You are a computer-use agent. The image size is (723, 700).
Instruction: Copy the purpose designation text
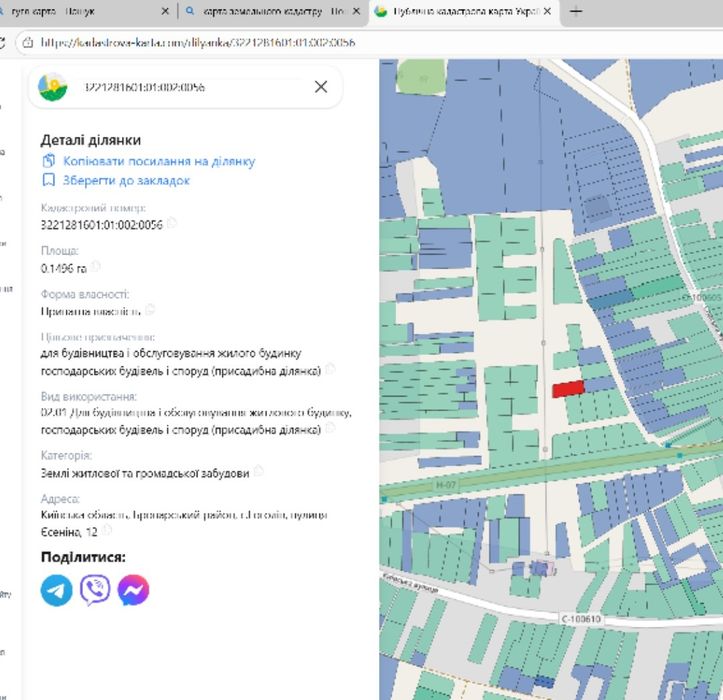pyautogui.click(x=331, y=369)
